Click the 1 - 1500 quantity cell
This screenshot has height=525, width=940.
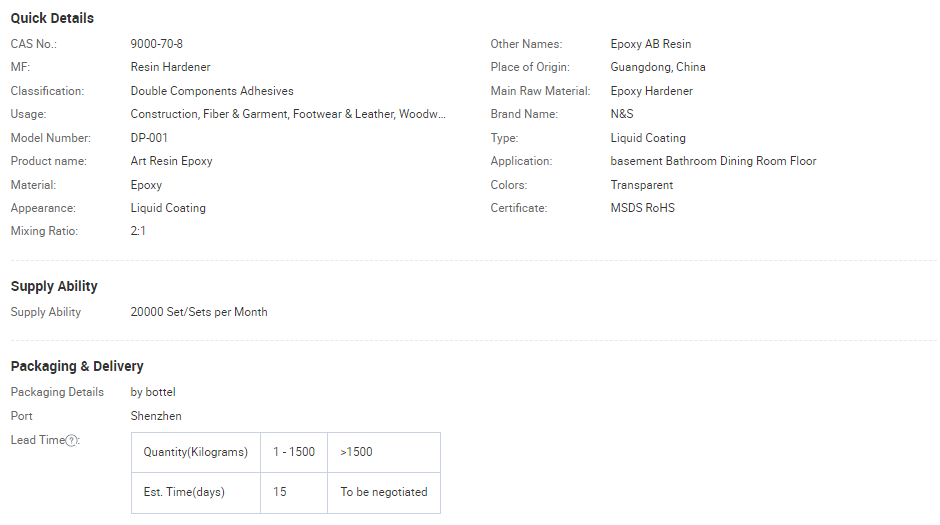click(x=294, y=452)
